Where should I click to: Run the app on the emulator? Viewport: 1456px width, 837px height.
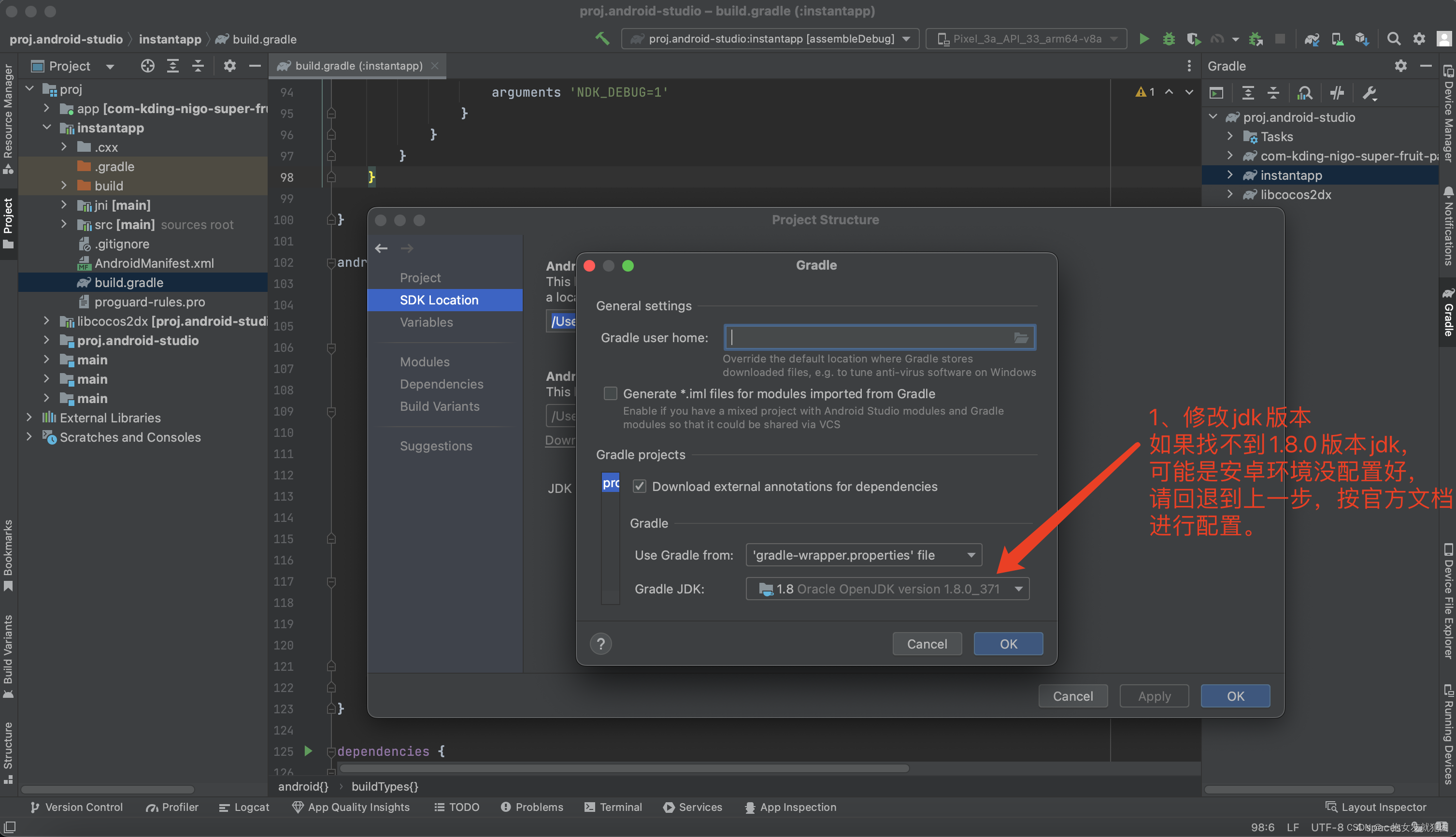tap(1144, 39)
